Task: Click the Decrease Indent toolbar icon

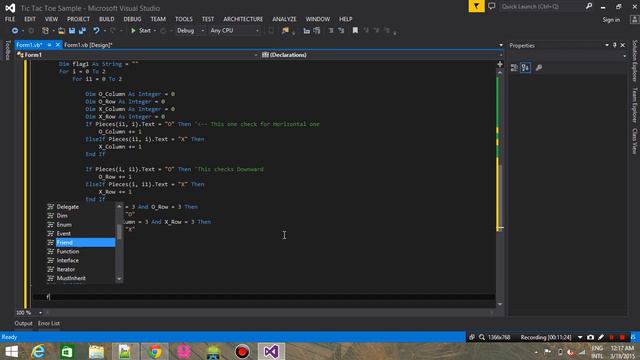Action: coord(331,31)
